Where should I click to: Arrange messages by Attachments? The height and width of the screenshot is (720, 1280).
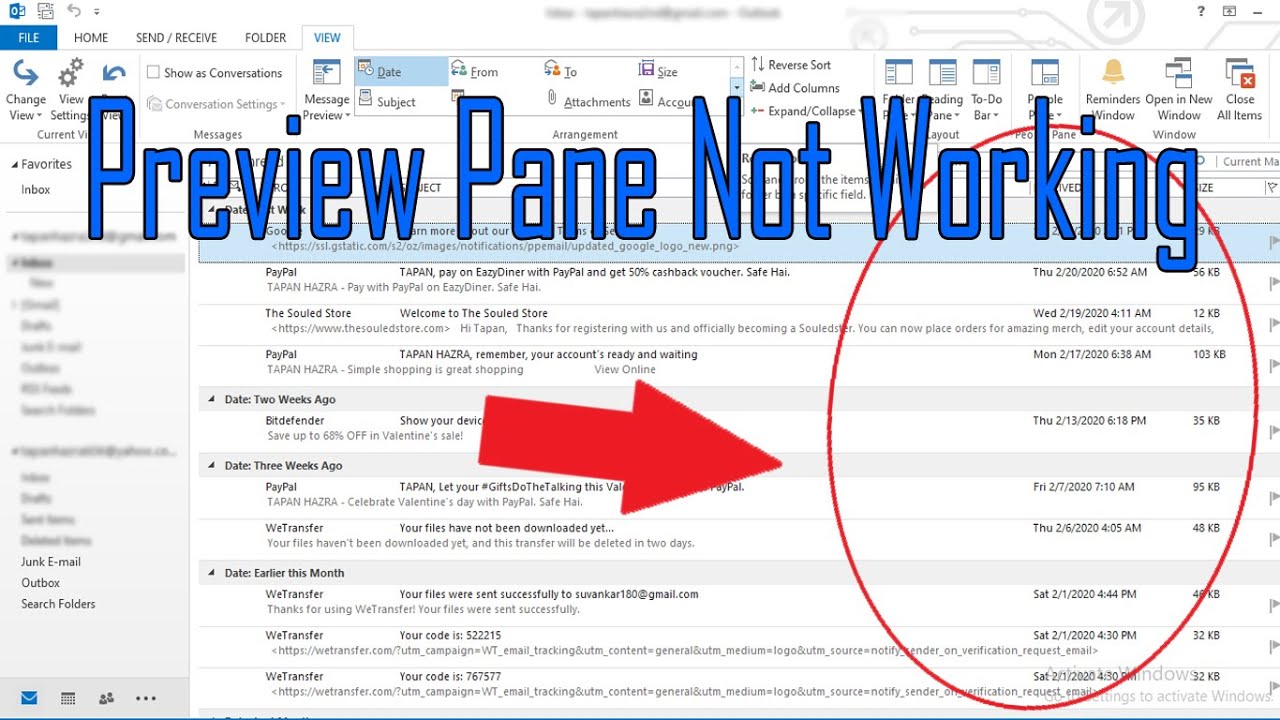[588, 101]
